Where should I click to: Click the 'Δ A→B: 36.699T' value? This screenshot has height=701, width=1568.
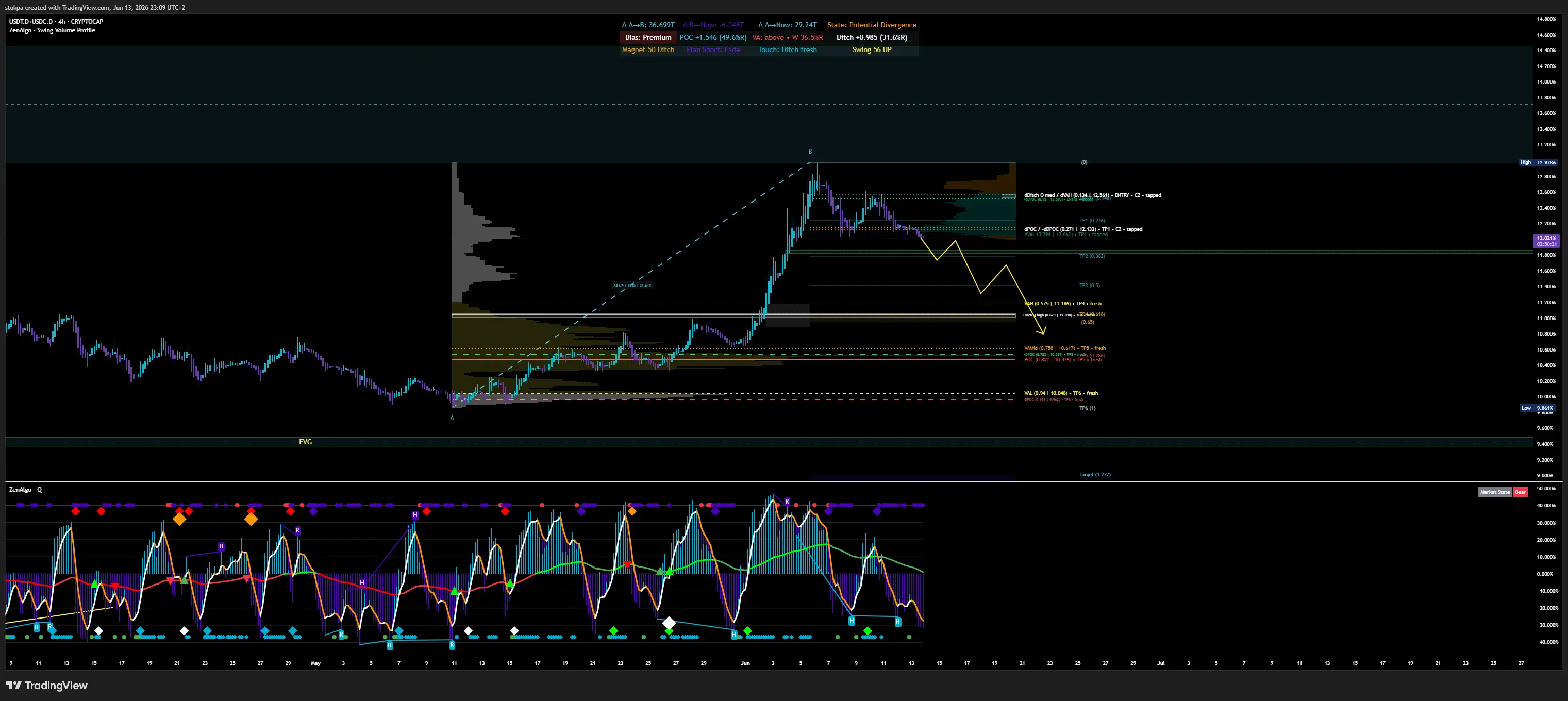point(647,25)
